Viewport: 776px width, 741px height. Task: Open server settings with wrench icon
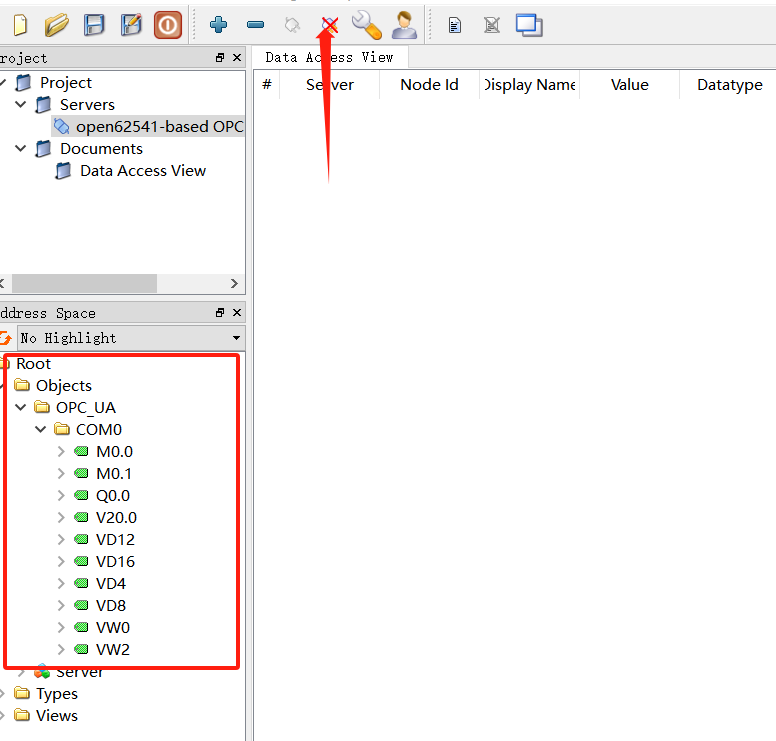coord(367,25)
